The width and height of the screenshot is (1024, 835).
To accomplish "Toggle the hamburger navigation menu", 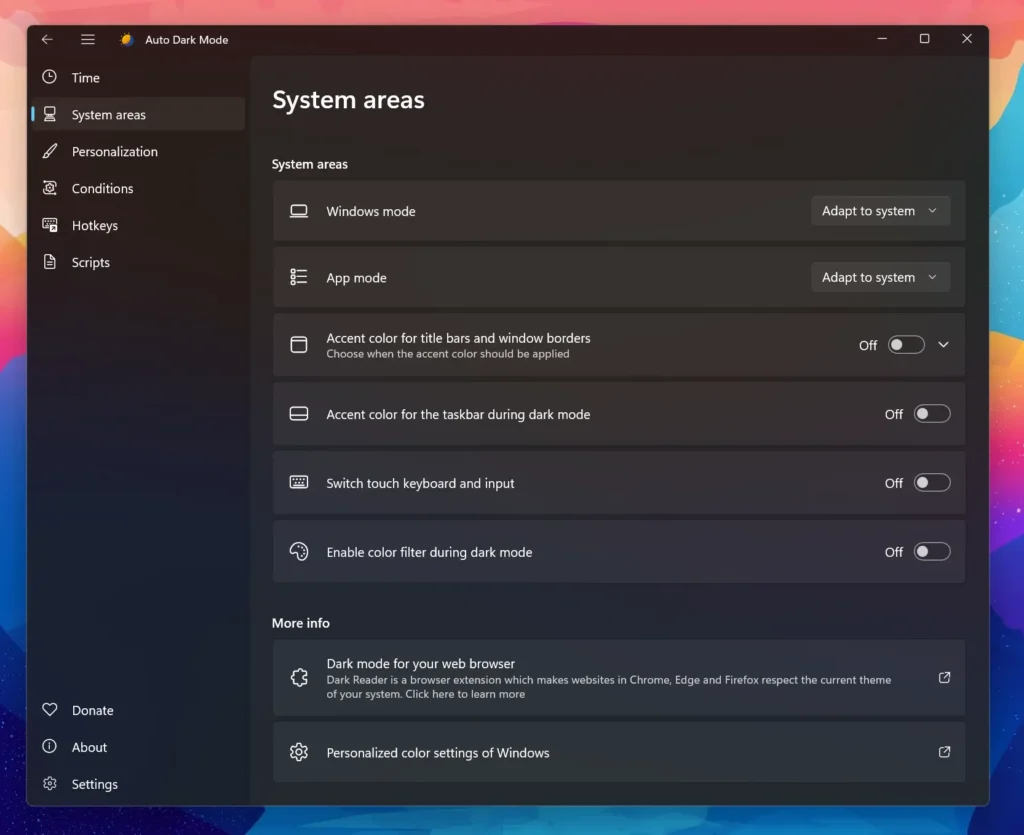I will click(88, 39).
